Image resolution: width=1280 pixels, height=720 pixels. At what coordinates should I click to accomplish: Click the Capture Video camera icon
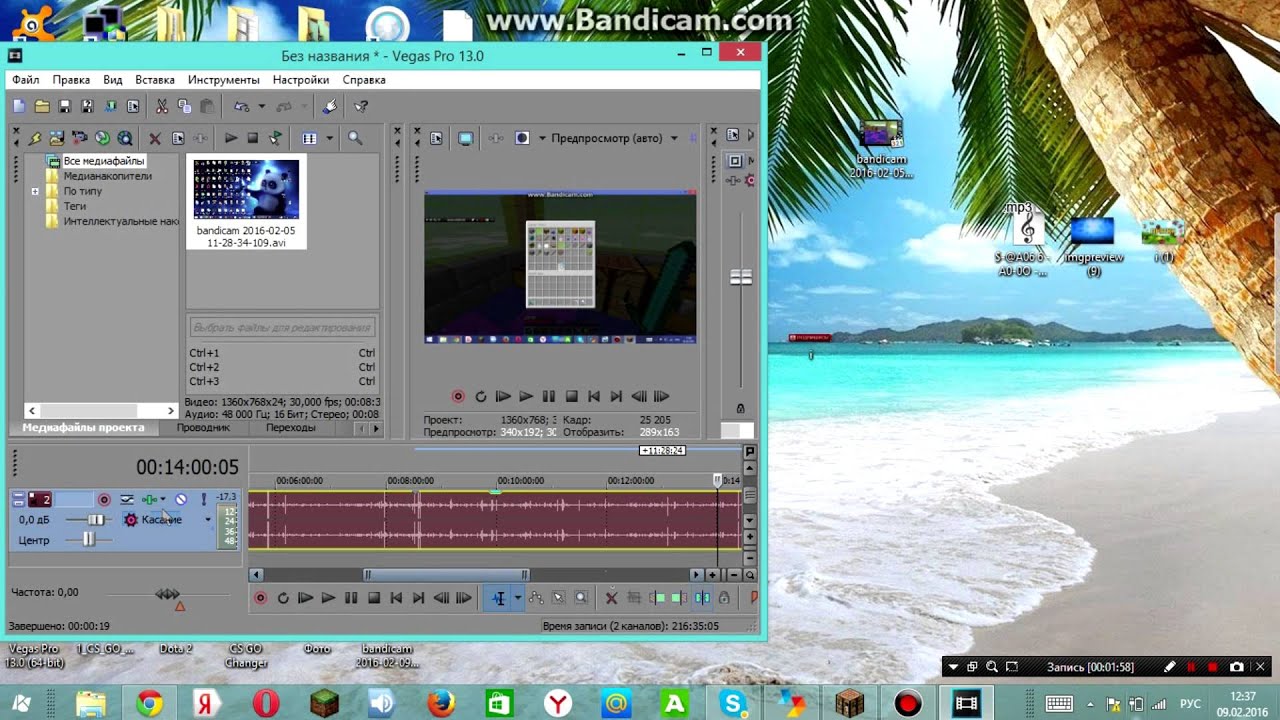tap(80, 138)
